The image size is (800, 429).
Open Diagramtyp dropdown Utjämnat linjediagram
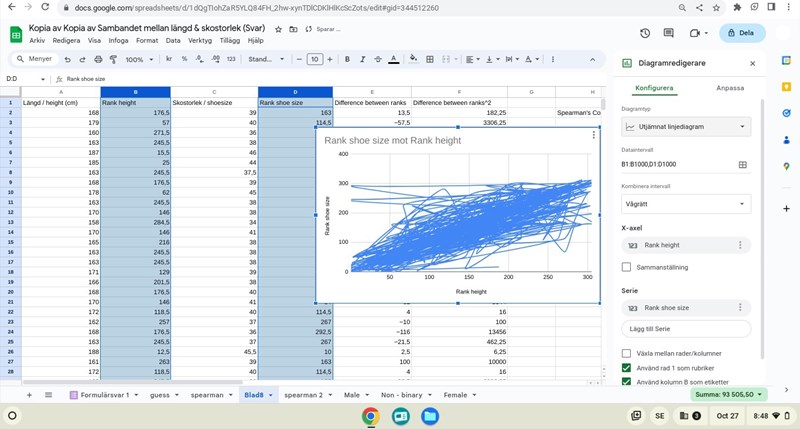pos(686,127)
